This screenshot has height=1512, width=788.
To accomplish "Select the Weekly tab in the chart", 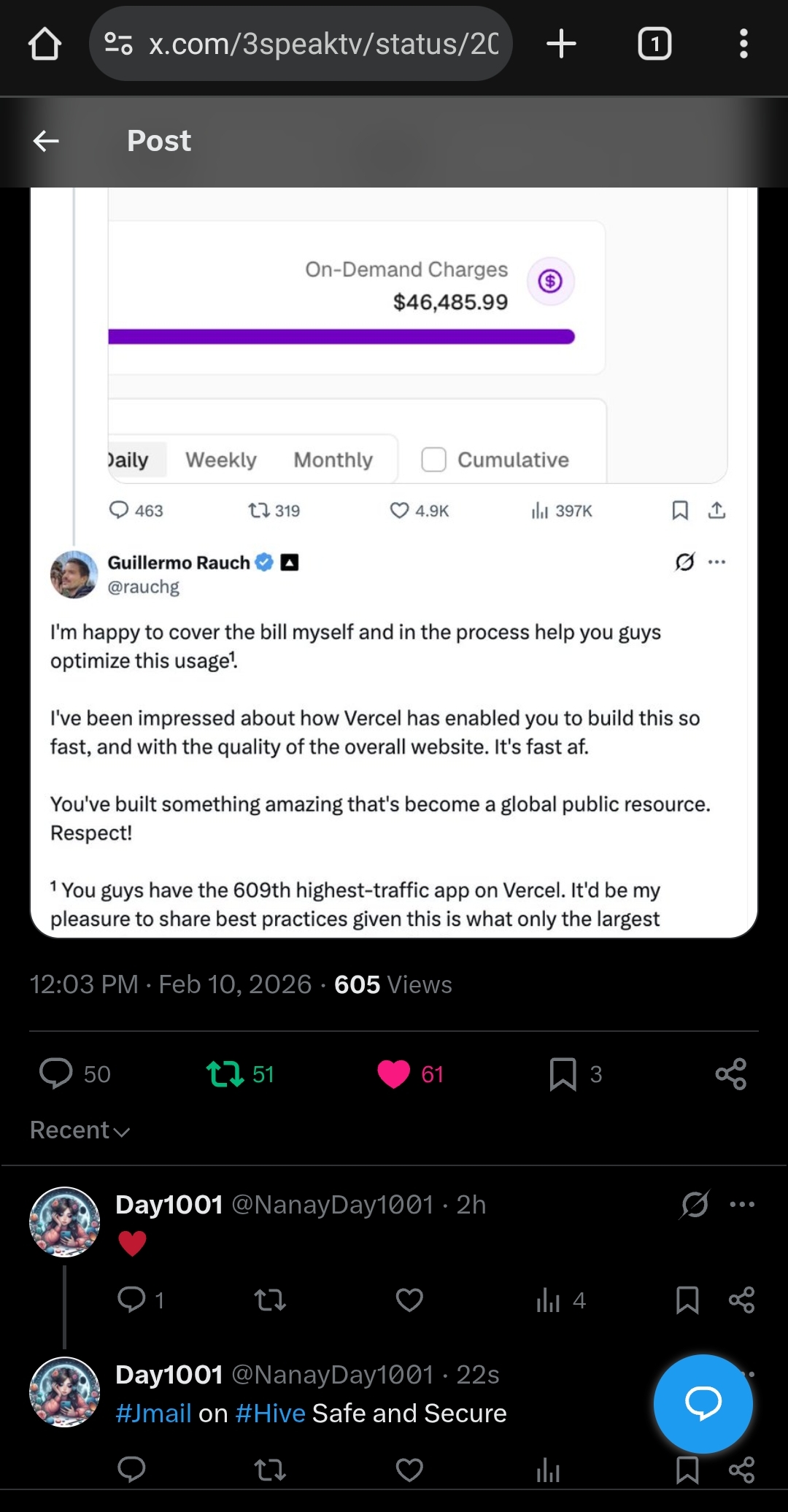I will [221, 460].
